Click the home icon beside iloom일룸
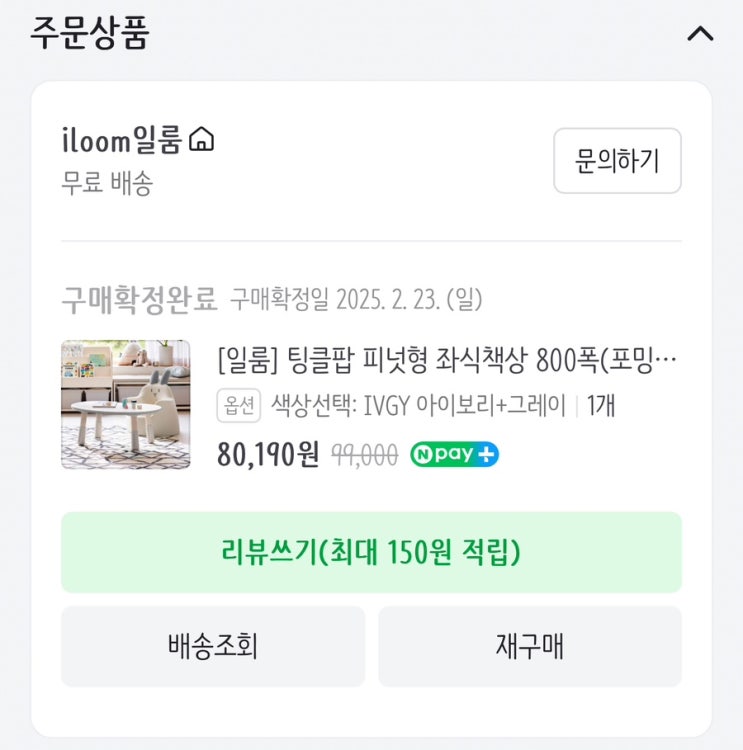 202,140
